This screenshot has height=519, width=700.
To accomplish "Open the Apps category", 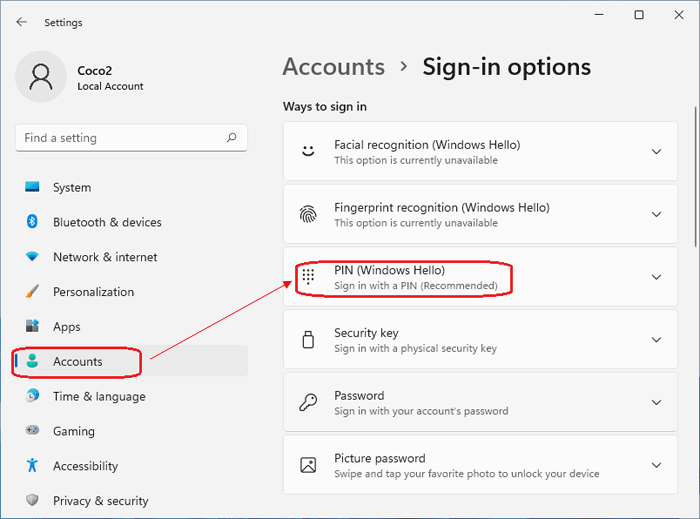I will [130, 327].
